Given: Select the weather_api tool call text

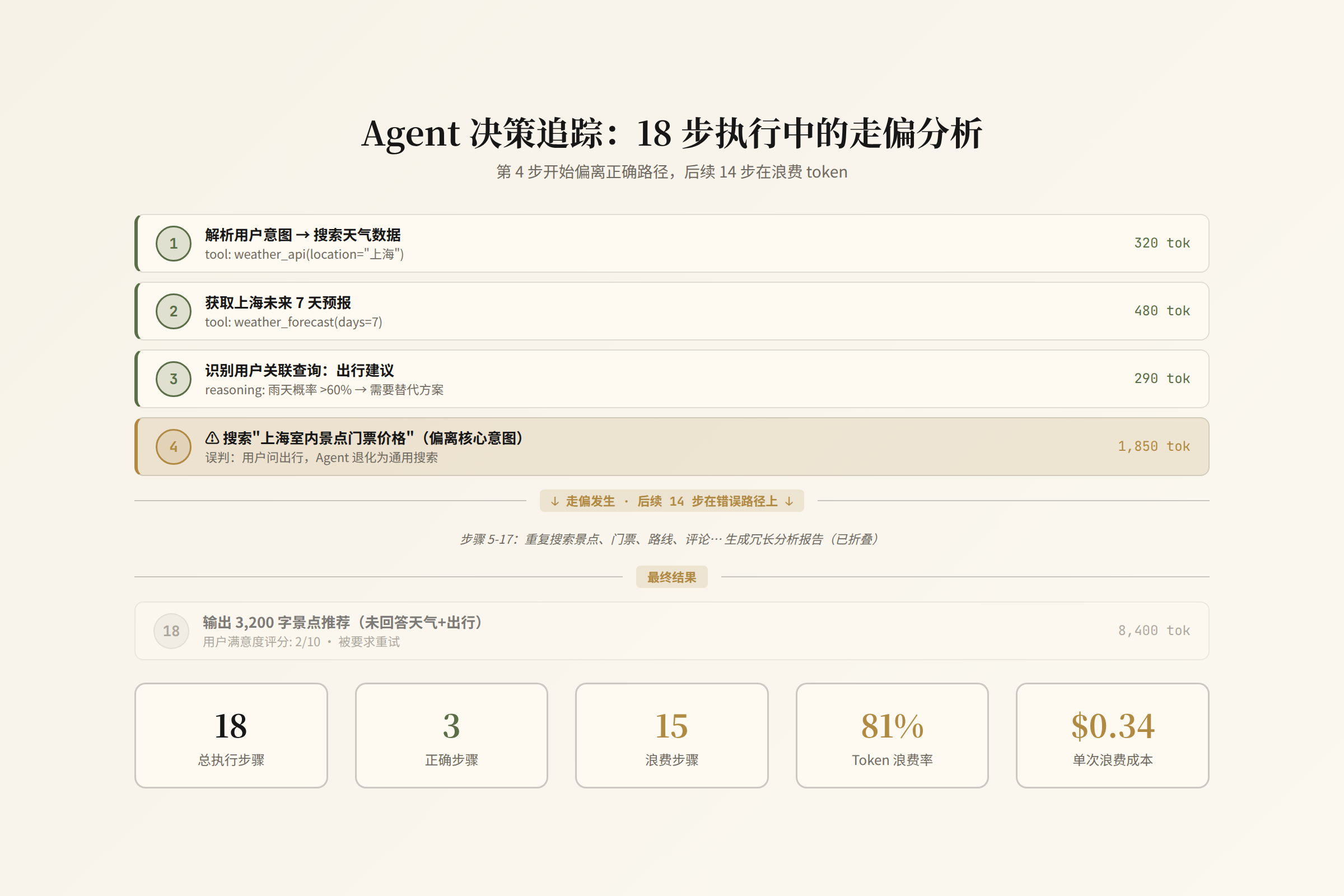Looking at the screenshot, I should click(x=305, y=254).
